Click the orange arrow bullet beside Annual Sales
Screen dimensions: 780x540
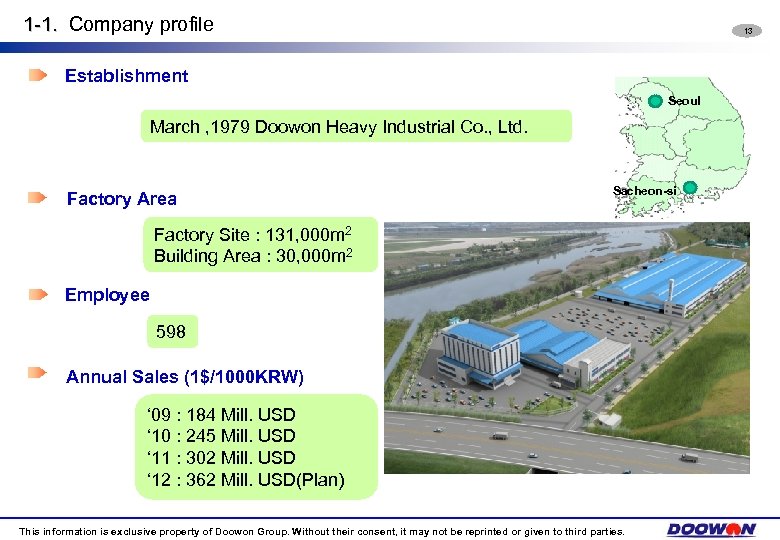[37, 372]
